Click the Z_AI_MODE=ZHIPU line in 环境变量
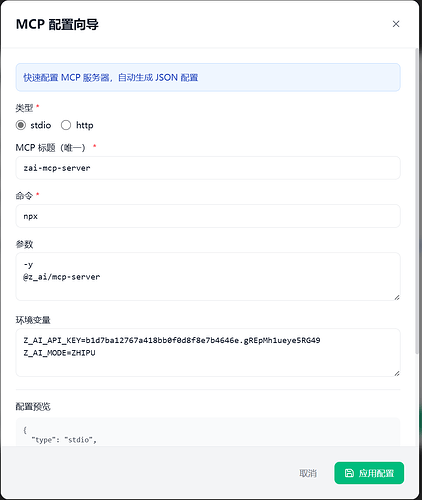Screen dimensions: 422x500 [59, 353]
